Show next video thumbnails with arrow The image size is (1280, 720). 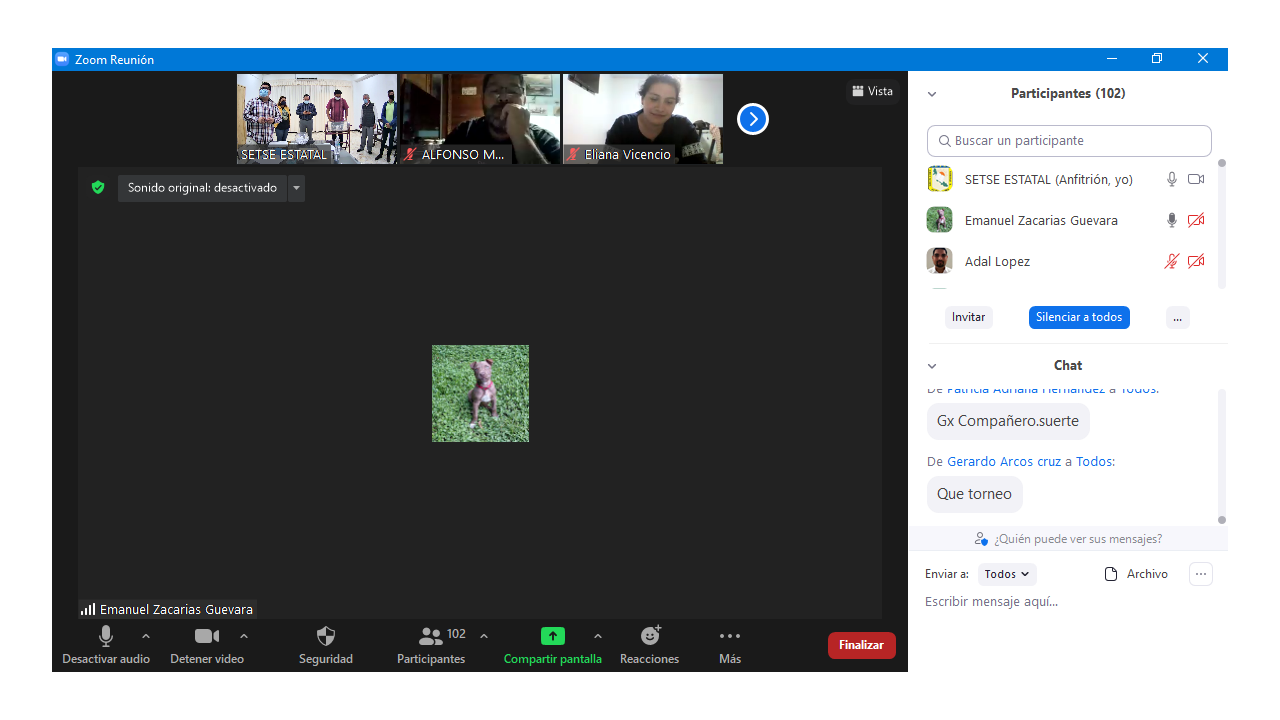tap(752, 119)
